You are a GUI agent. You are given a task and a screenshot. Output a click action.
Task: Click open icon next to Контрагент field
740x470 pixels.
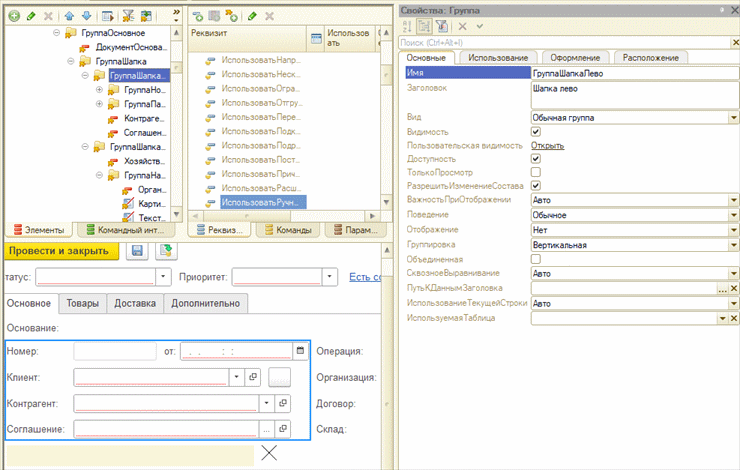click(283, 403)
